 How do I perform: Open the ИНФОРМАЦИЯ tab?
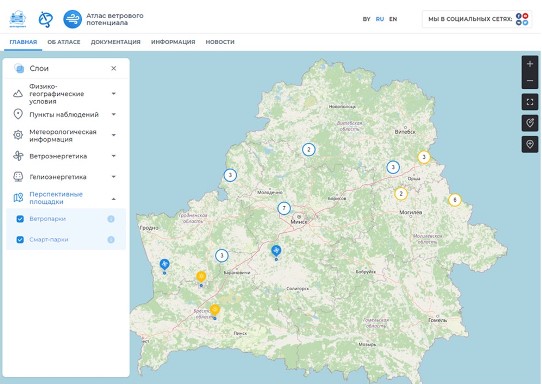(173, 42)
